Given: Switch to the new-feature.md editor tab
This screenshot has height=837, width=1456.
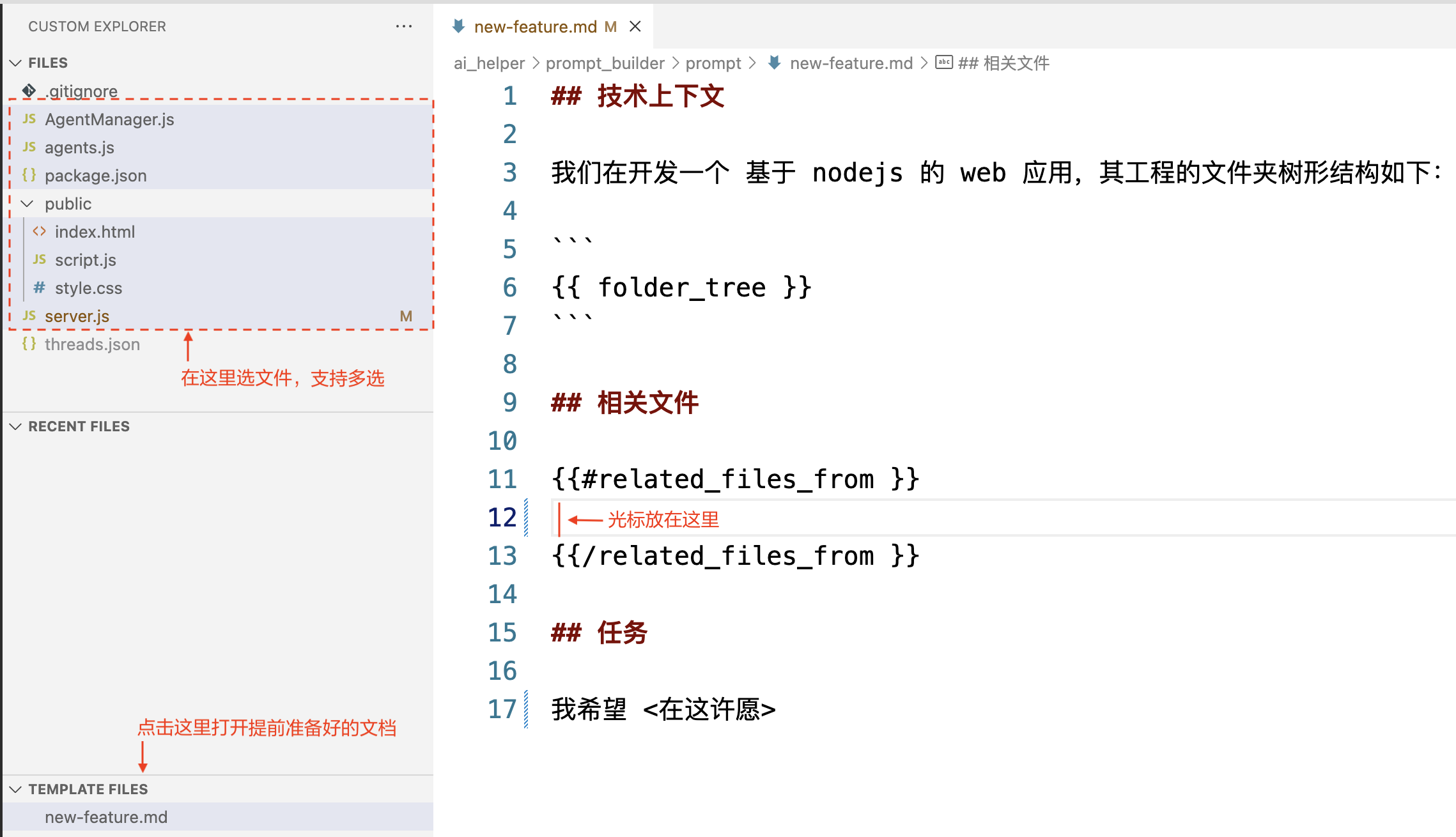Looking at the screenshot, I should tap(545, 27).
